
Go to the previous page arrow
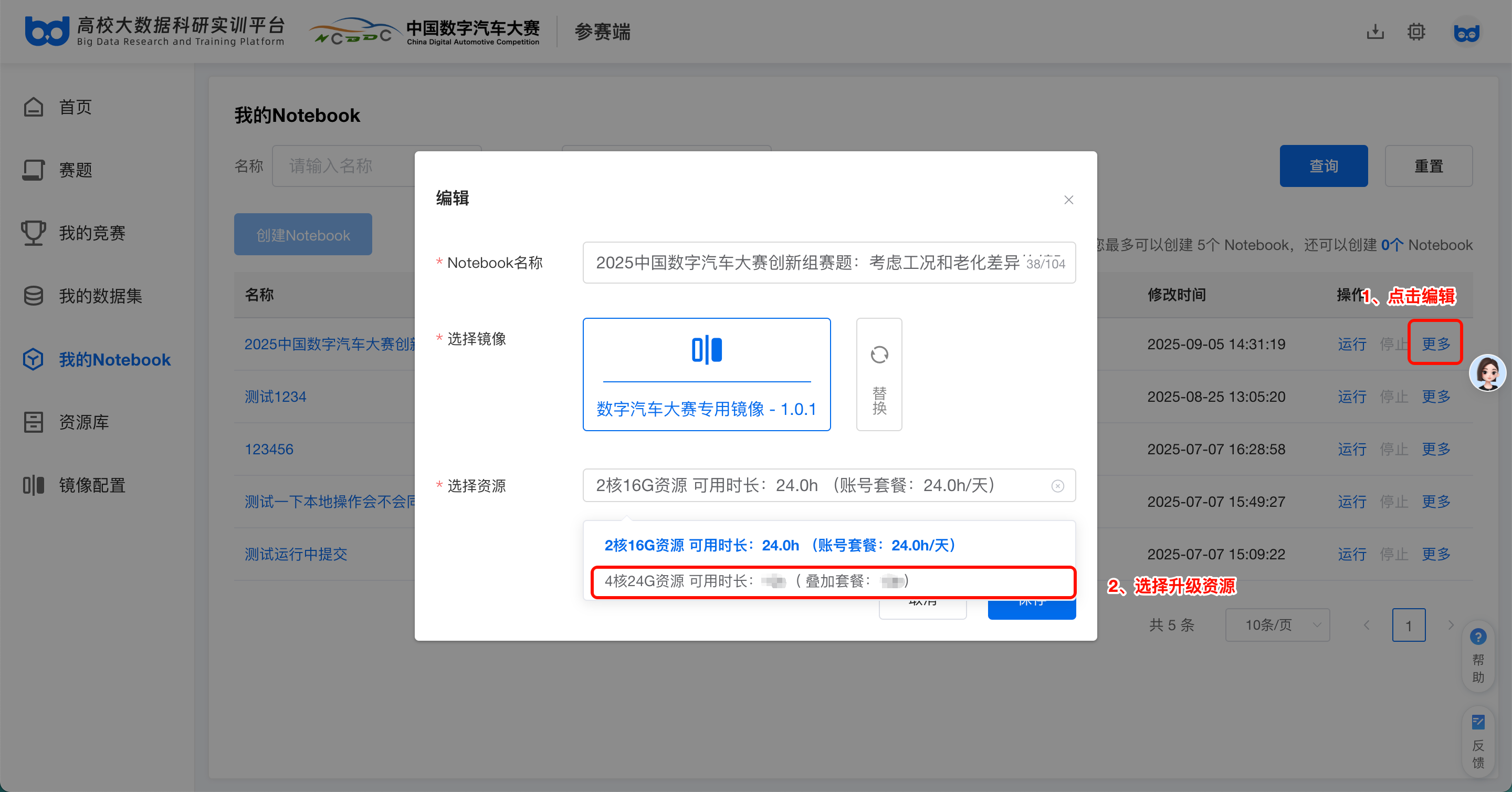[x=1367, y=626]
